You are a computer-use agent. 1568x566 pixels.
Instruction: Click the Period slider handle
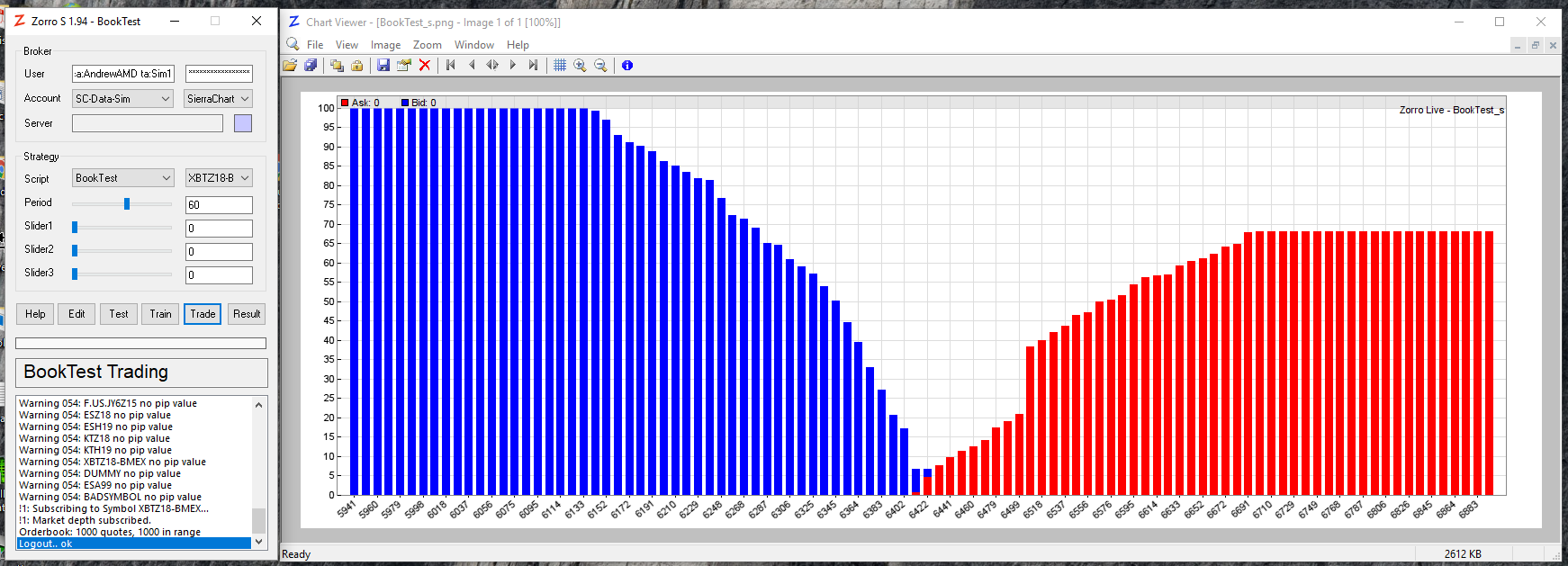point(127,204)
